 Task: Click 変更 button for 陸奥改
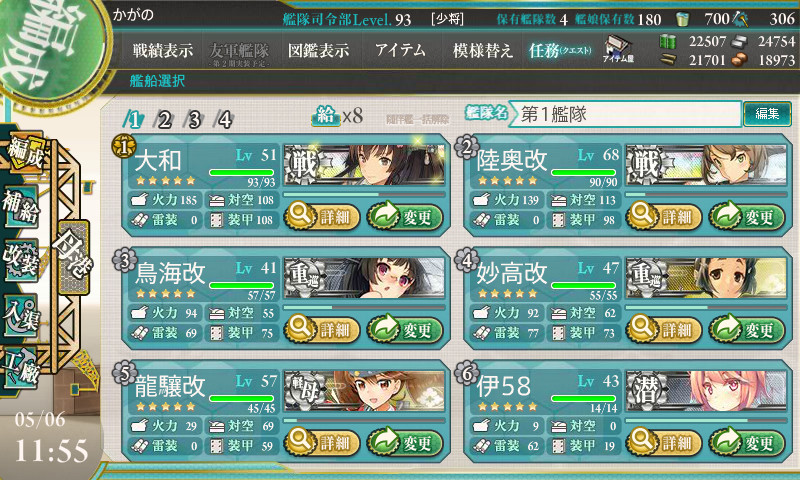[x=746, y=217]
